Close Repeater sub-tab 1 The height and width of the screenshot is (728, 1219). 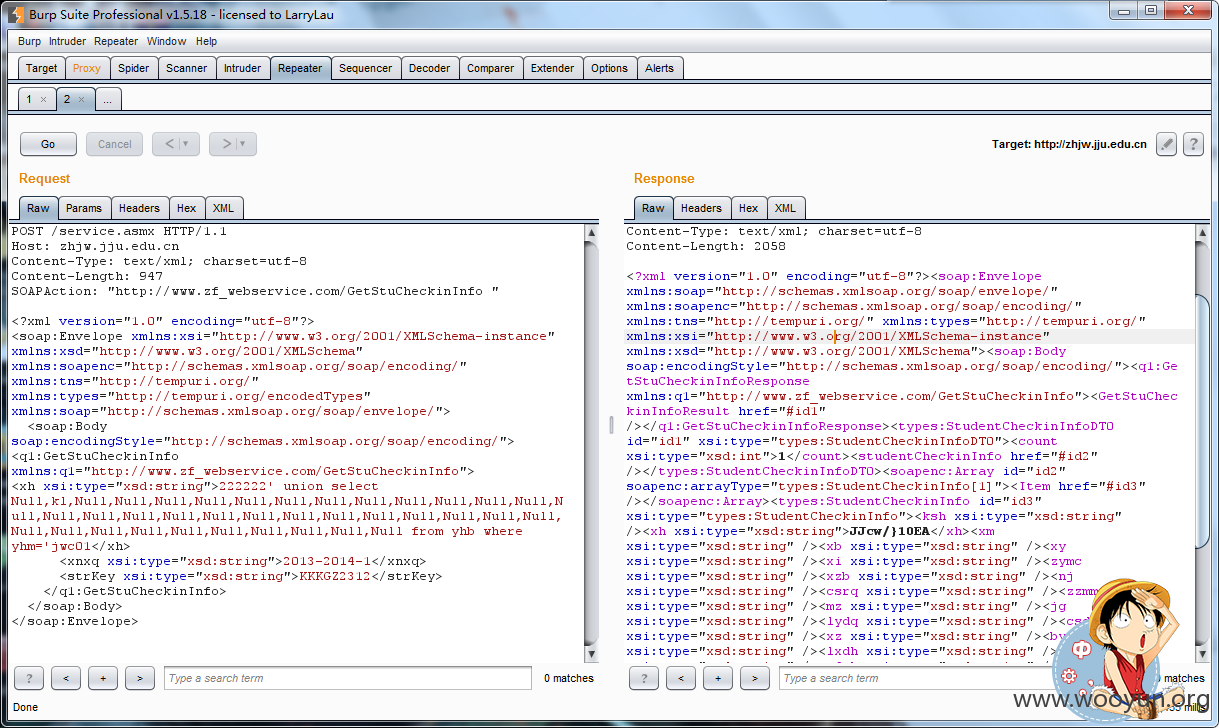(x=43, y=100)
